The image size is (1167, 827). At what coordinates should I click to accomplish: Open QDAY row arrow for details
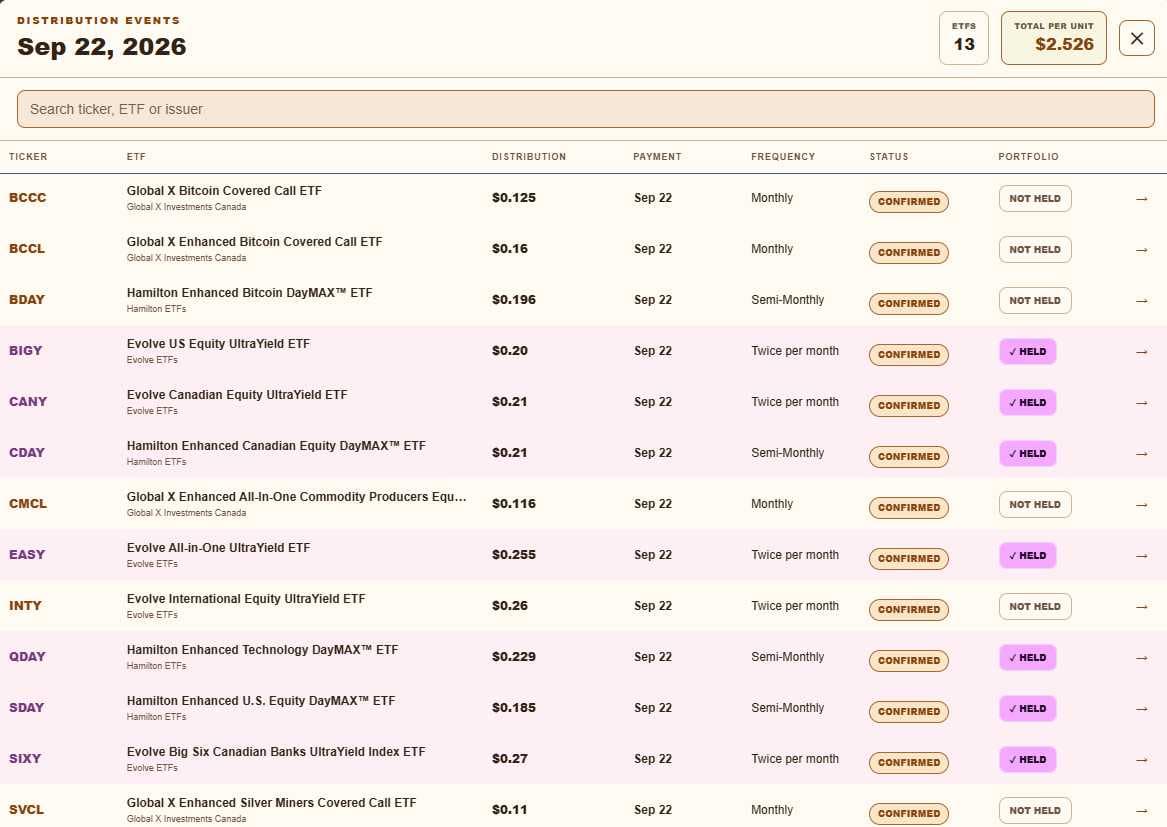coord(1141,658)
